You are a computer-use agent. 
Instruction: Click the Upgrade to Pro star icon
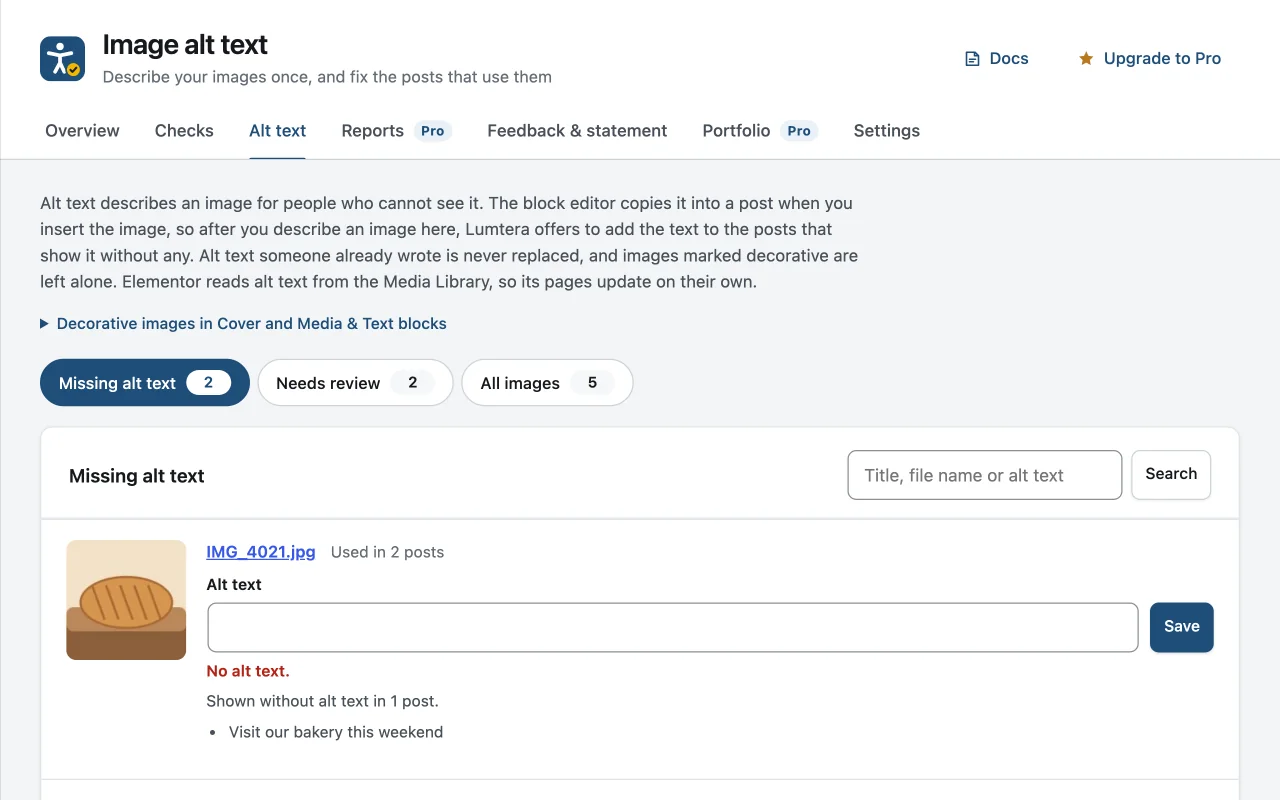[x=1086, y=59]
